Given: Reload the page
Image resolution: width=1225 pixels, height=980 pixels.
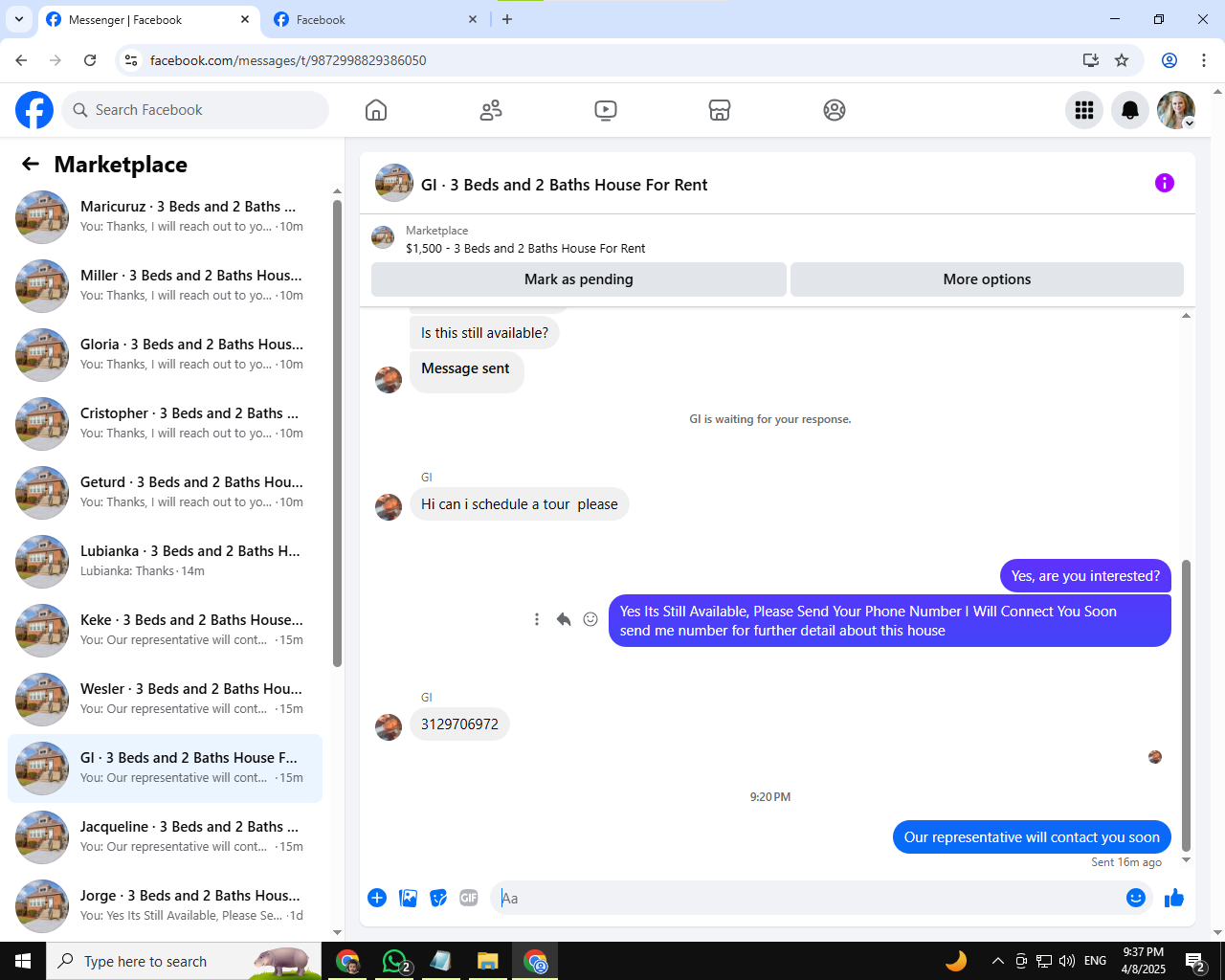Looking at the screenshot, I should click(x=90, y=60).
